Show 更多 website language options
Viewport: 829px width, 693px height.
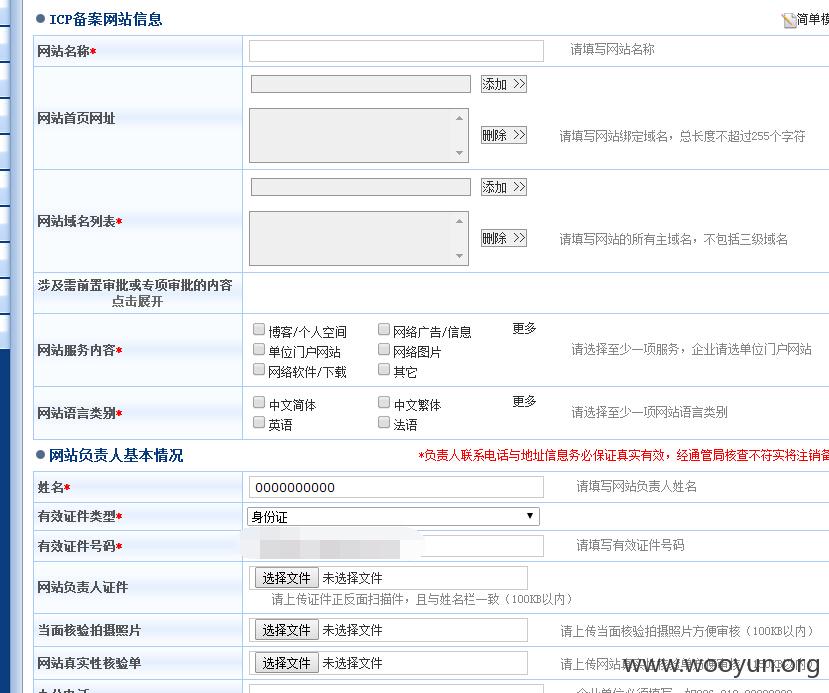coord(524,401)
